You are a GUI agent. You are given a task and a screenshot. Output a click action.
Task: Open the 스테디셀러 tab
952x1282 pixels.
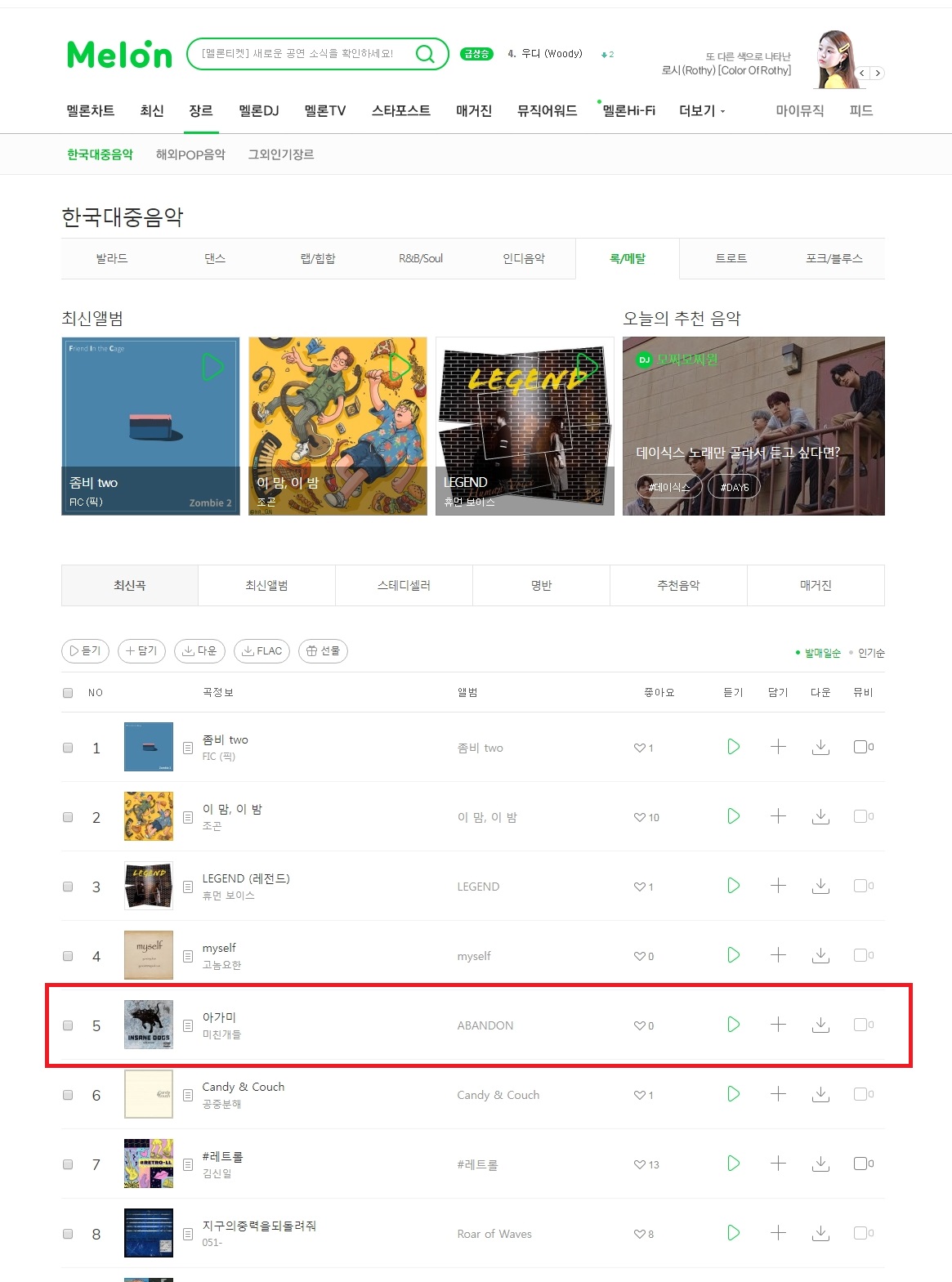coord(404,585)
